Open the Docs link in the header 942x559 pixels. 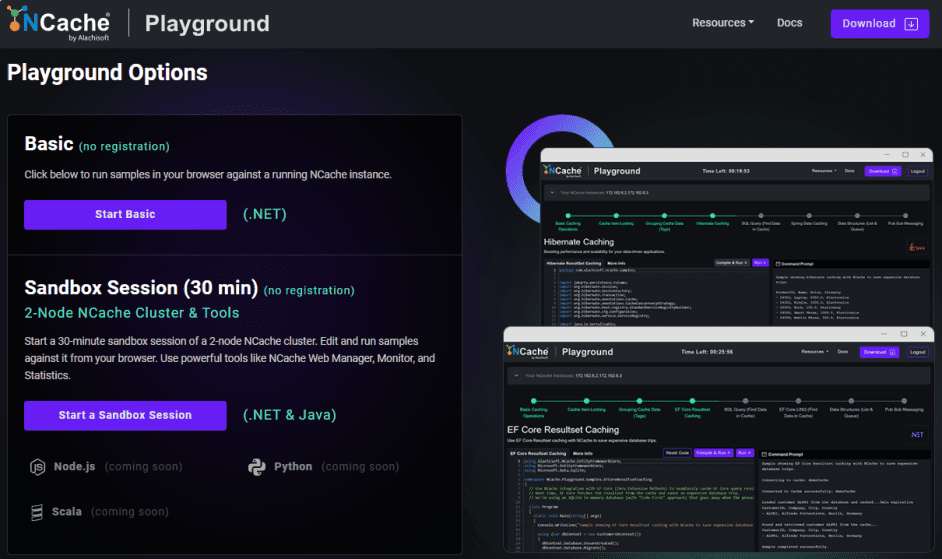pos(789,23)
